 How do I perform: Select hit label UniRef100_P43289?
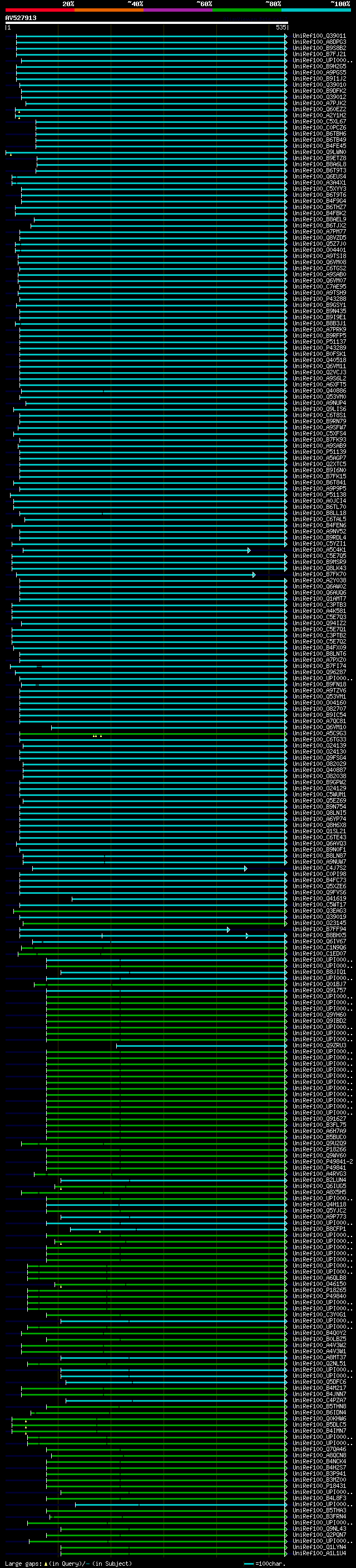click(319, 348)
